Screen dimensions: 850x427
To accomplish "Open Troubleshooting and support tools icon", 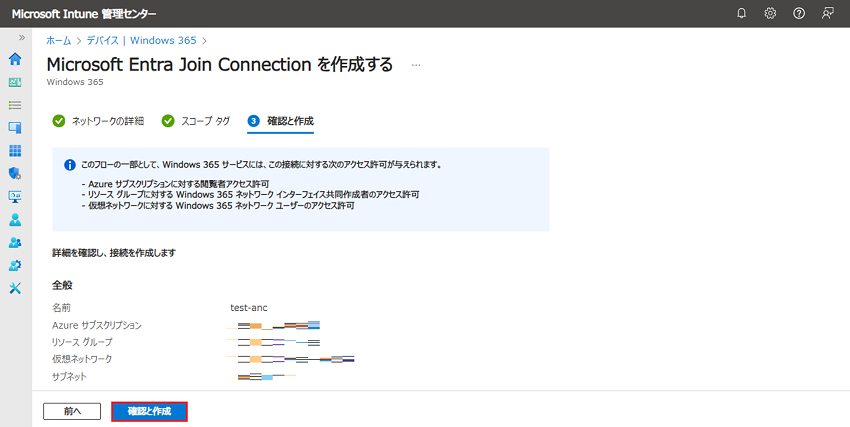I will click(x=15, y=288).
